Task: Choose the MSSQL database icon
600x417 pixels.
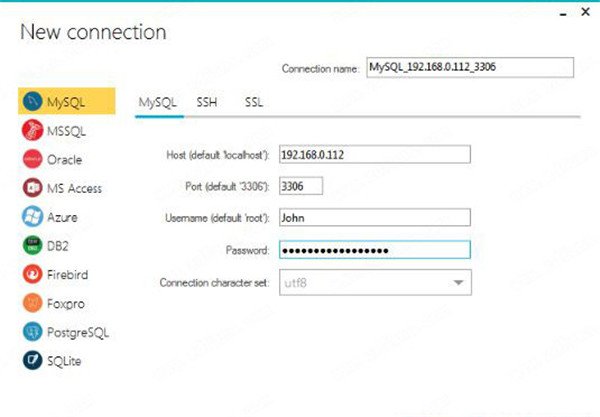Action: coord(31,130)
